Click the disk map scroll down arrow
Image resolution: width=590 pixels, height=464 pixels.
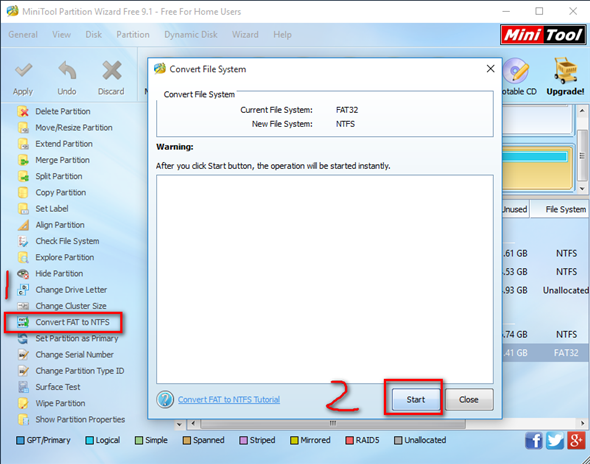point(582,188)
